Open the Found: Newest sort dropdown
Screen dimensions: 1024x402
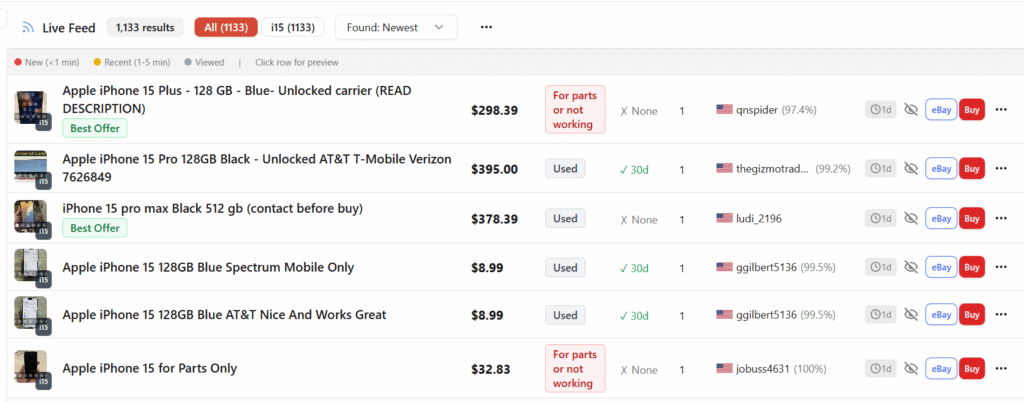click(x=396, y=27)
